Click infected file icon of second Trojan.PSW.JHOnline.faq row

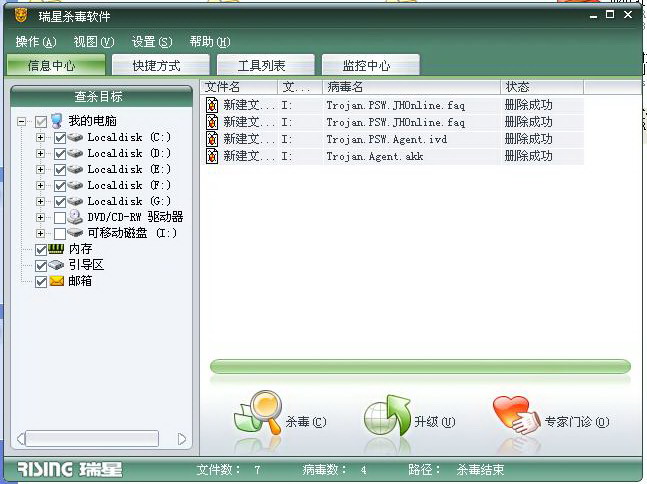(x=212, y=122)
